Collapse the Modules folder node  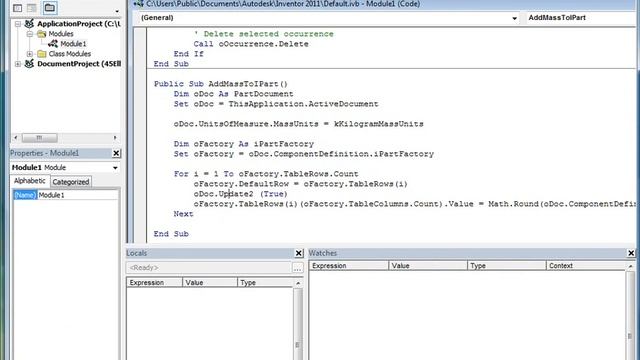coord(30,34)
